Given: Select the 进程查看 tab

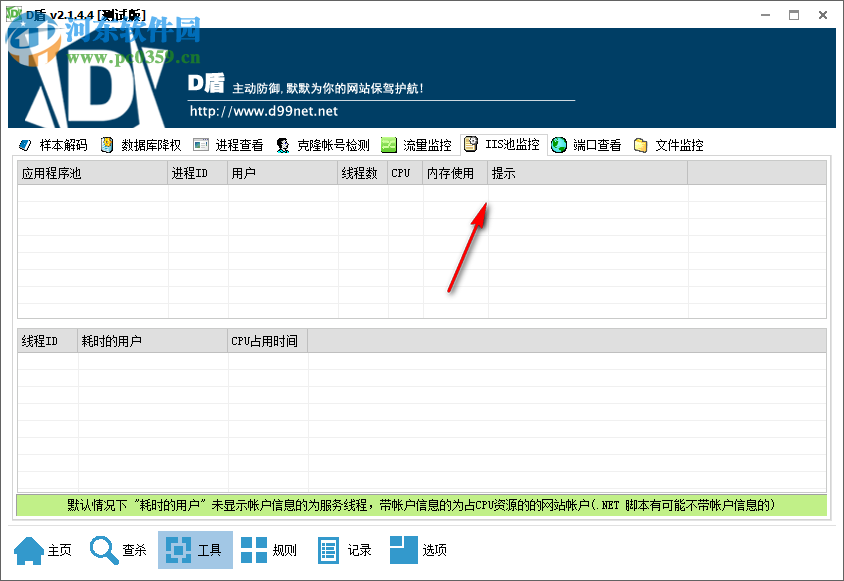Looking at the screenshot, I should pos(229,145).
